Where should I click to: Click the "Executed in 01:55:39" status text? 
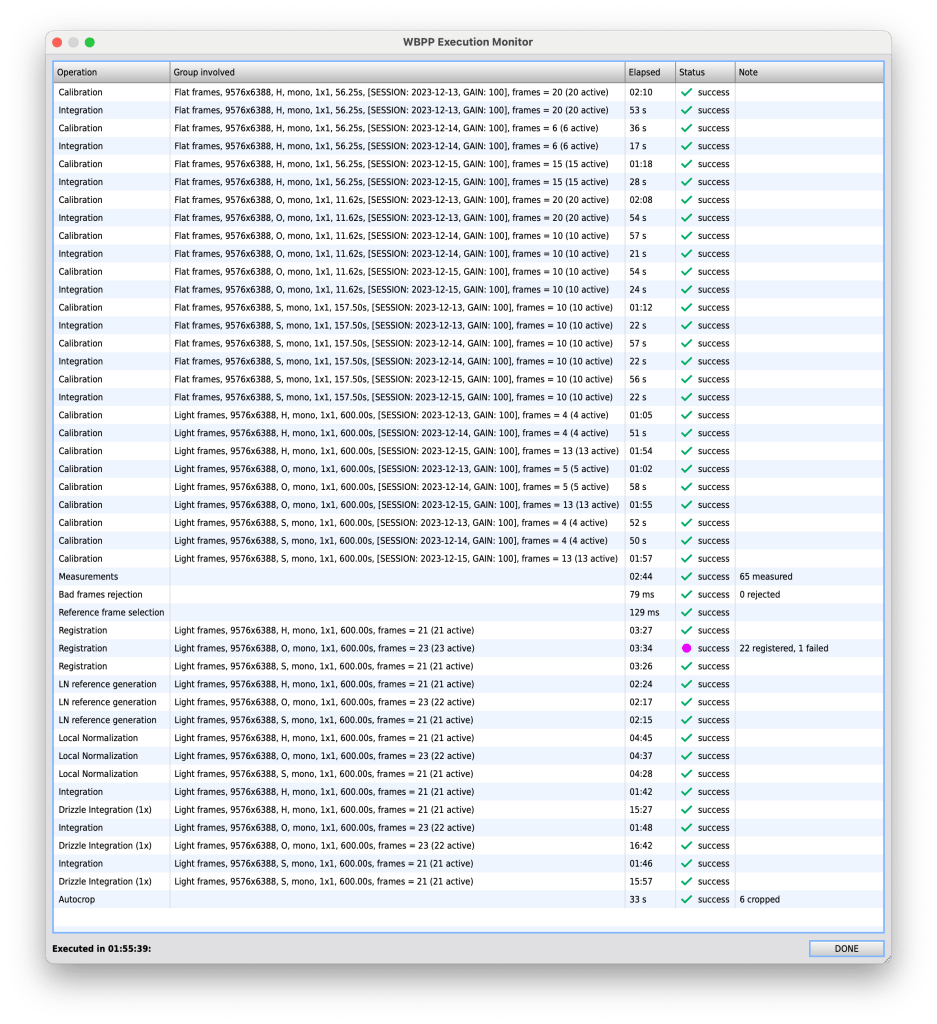pos(101,948)
